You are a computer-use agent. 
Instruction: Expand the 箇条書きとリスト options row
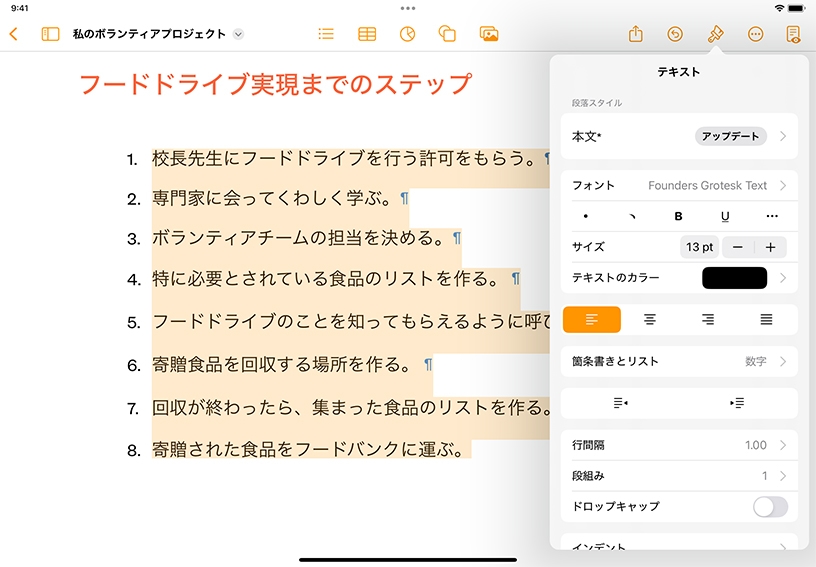tap(680, 361)
